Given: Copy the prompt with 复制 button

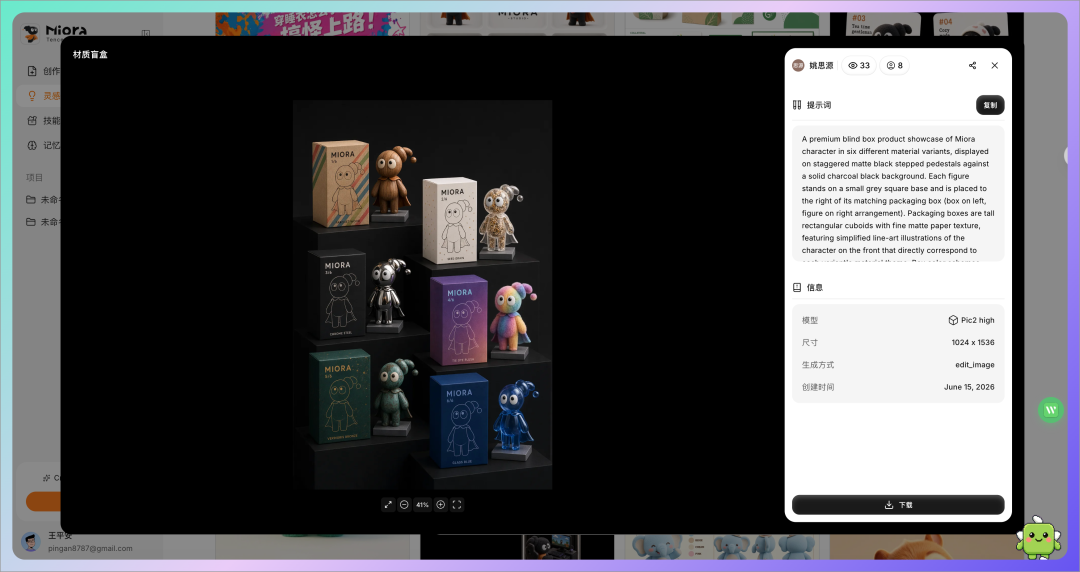Looking at the screenshot, I should point(990,105).
